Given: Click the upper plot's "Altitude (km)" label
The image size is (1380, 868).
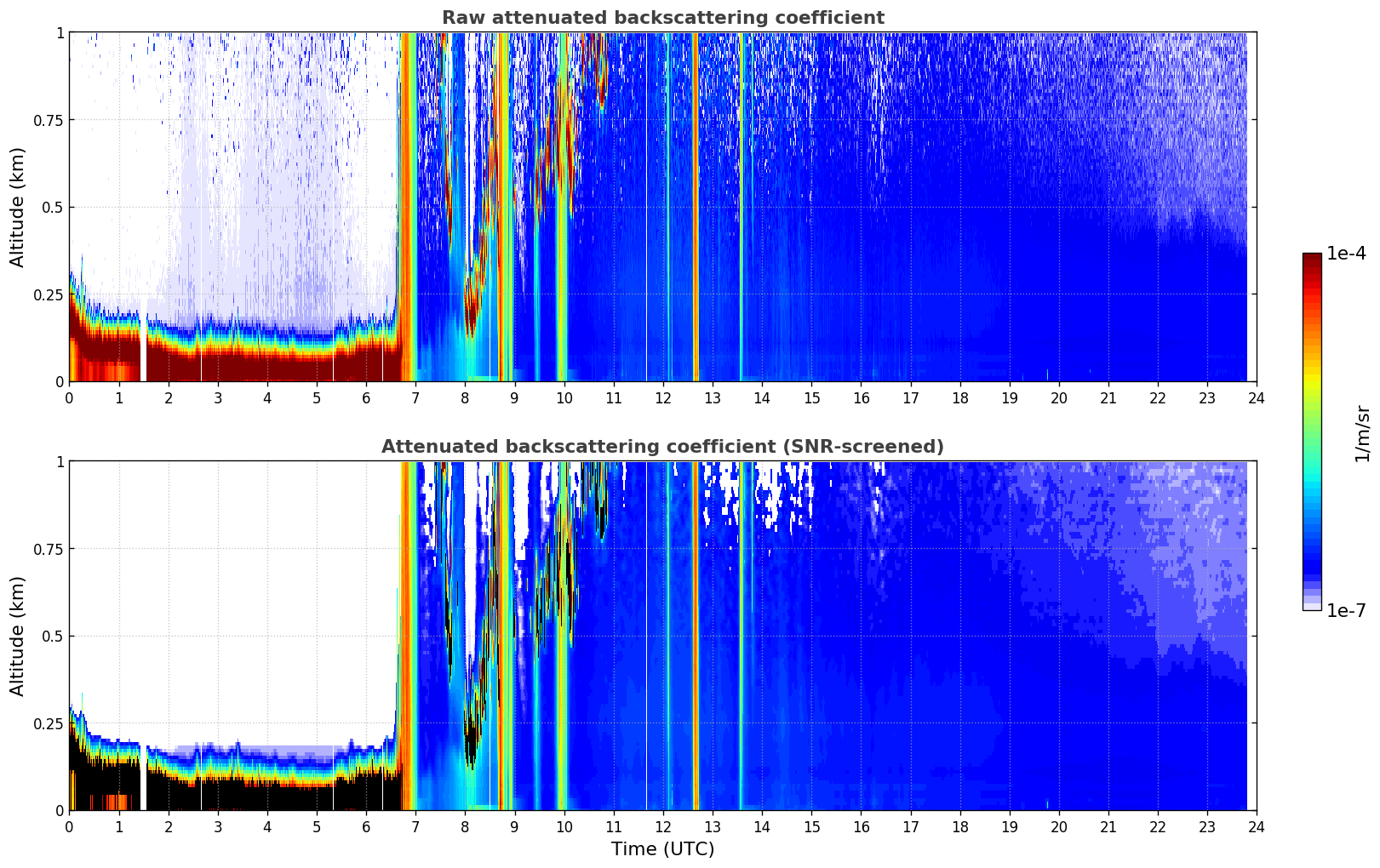Looking at the screenshot, I should pos(18,207).
